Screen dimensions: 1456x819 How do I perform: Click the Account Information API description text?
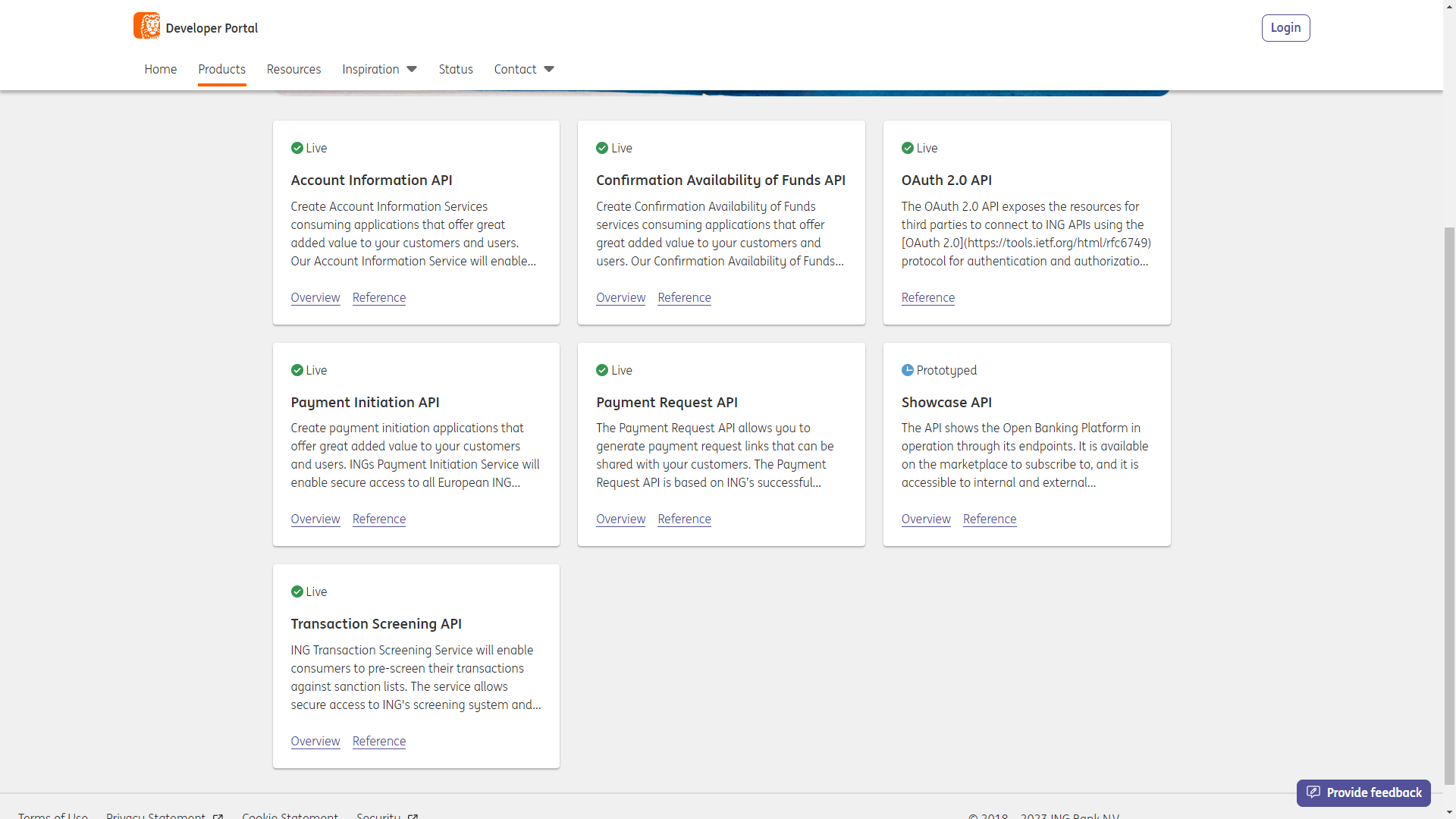pos(414,234)
